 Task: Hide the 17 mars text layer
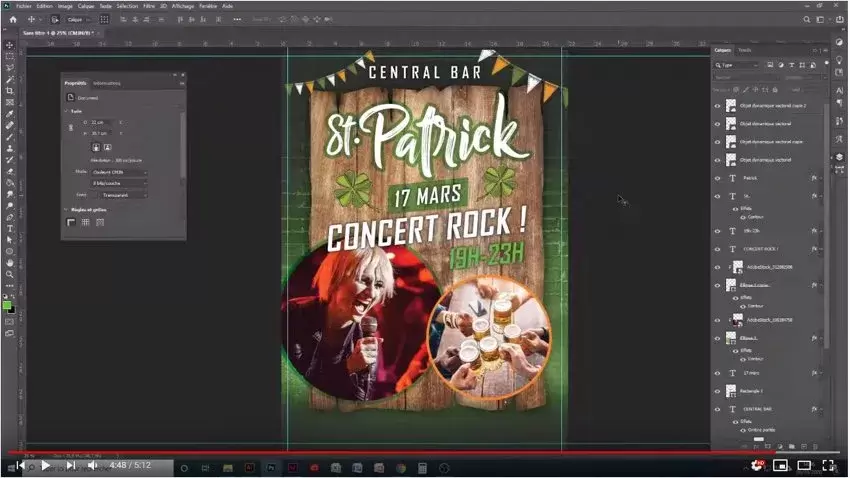718,373
